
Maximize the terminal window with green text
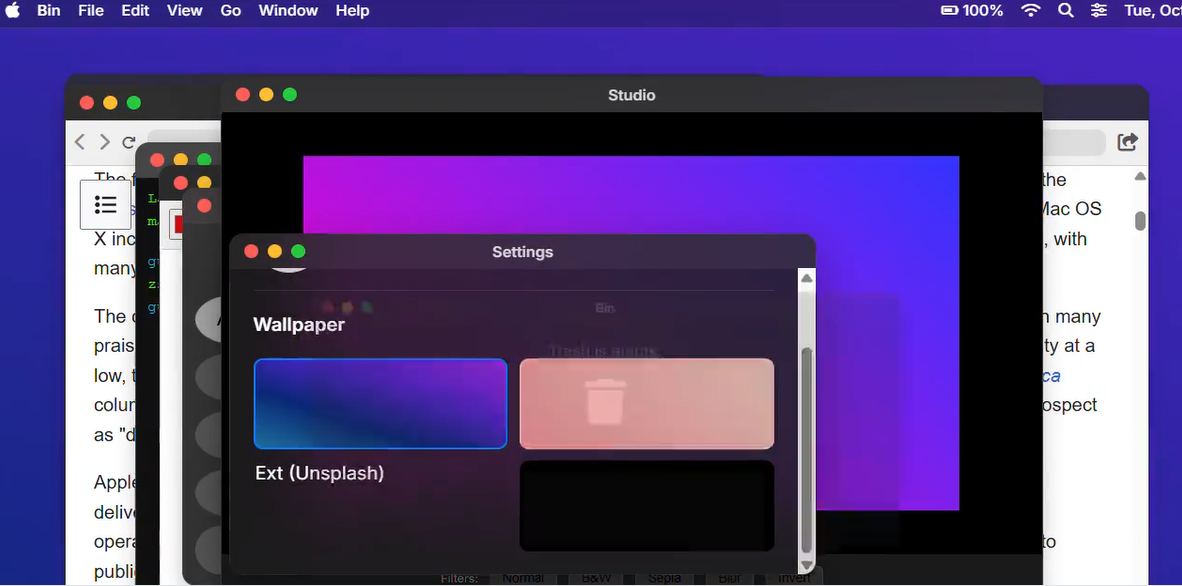204,160
